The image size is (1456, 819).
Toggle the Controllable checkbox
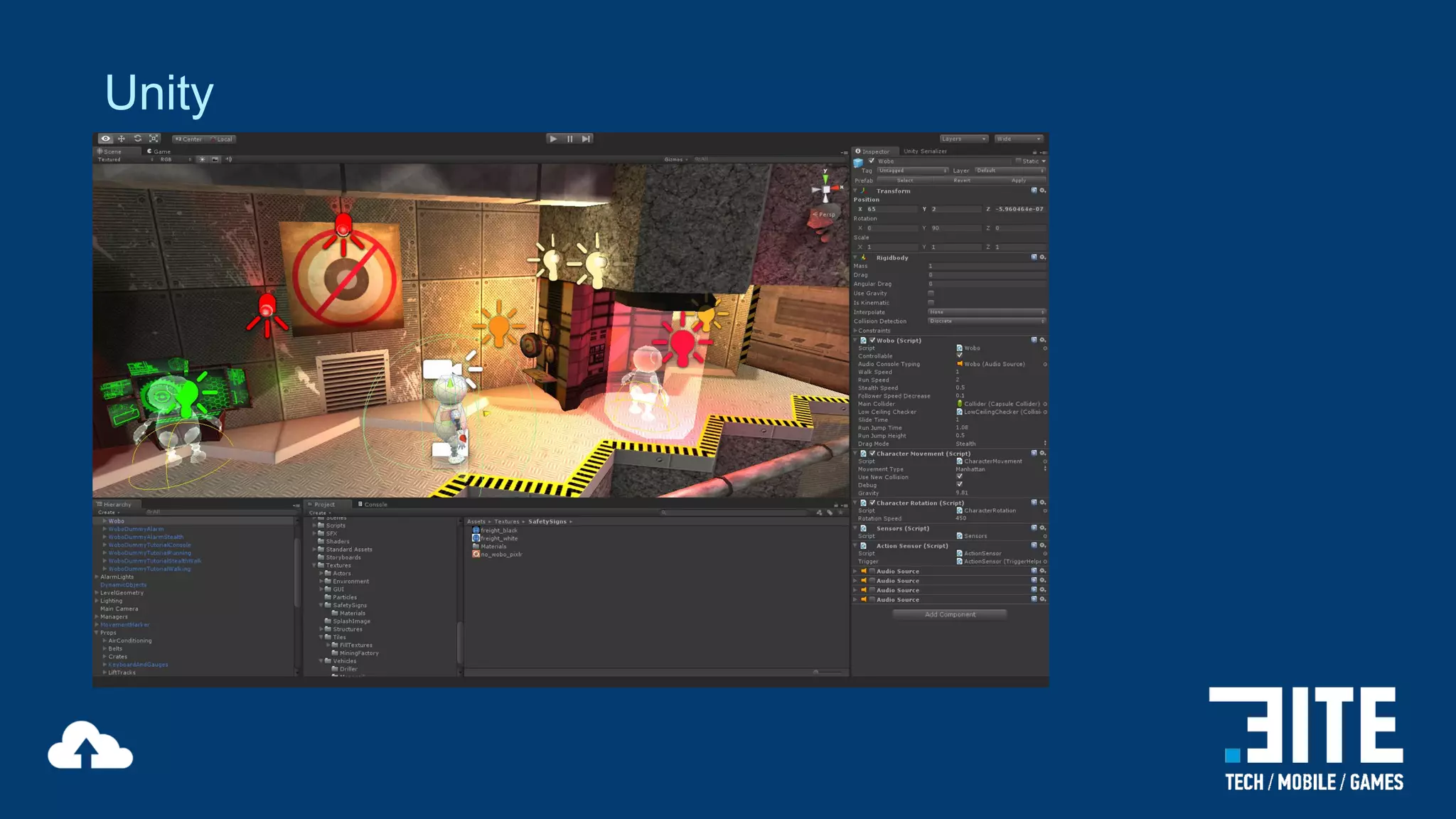tap(959, 356)
